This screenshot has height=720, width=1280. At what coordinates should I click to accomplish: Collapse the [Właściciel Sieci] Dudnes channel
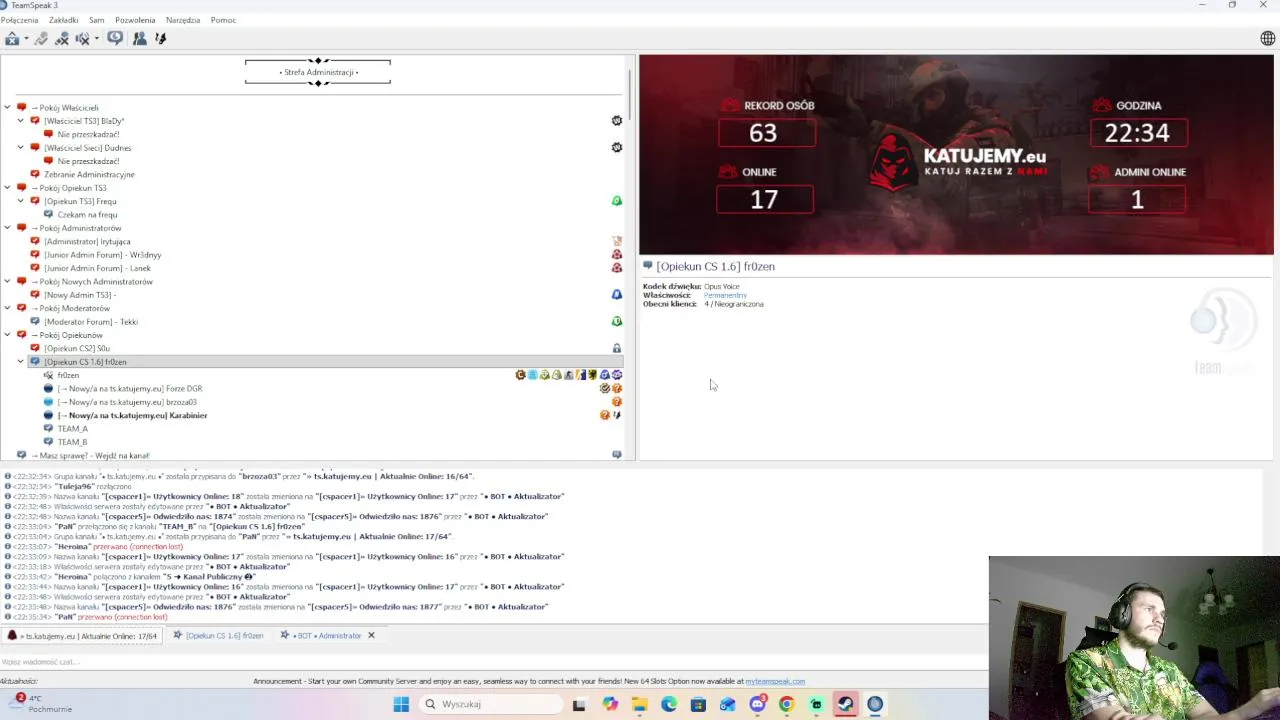(20, 148)
